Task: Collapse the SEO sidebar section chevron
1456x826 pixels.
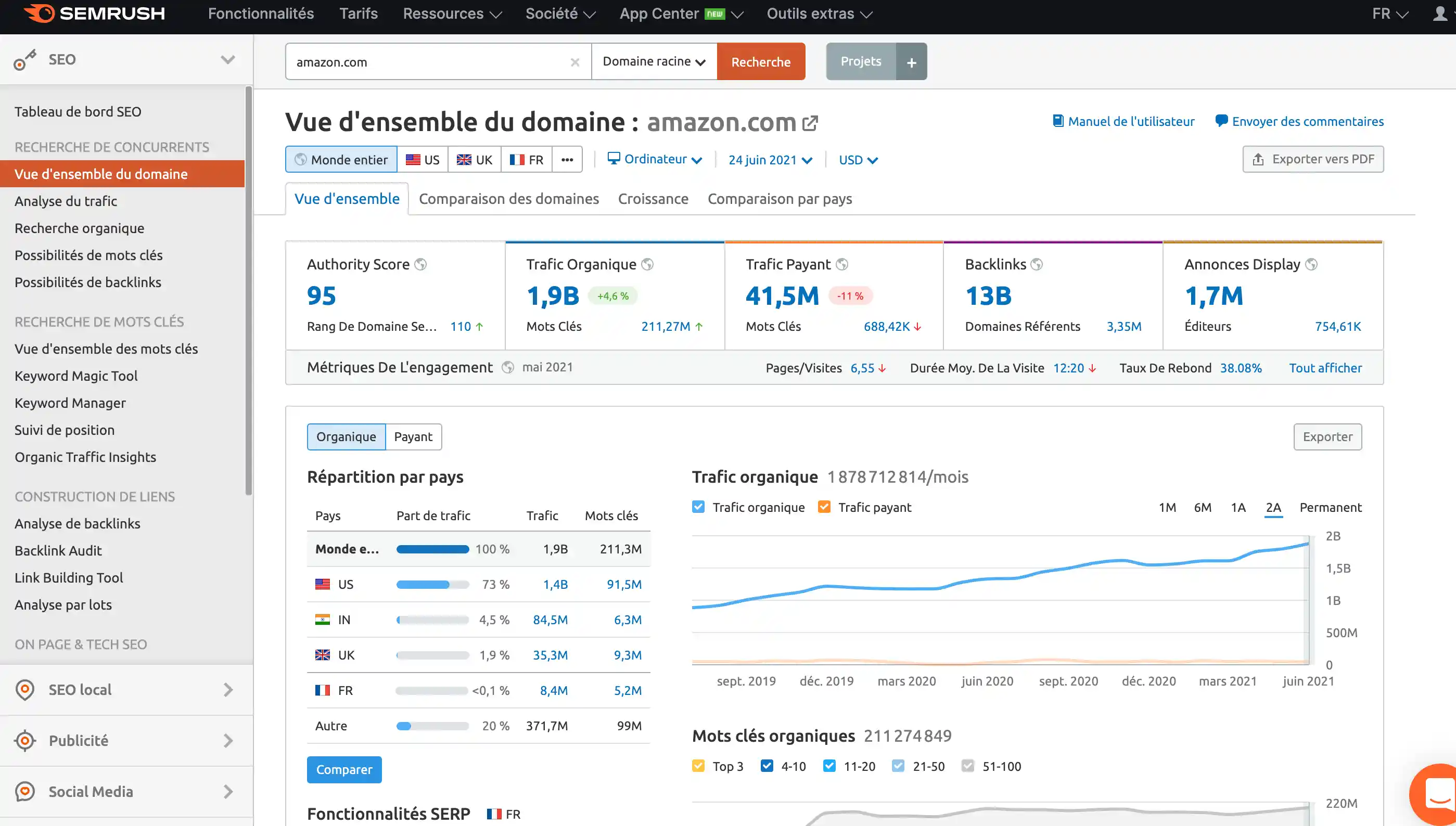Action: (228, 60)
